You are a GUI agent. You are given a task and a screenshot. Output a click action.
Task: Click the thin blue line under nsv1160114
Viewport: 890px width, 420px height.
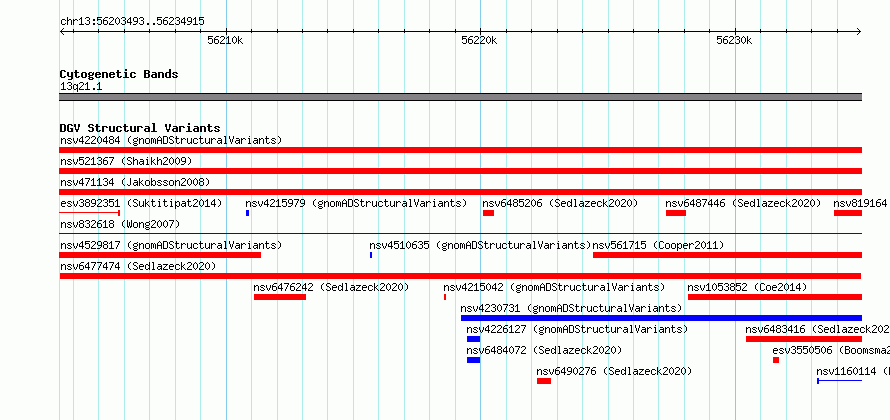click(x=839, y=381)
